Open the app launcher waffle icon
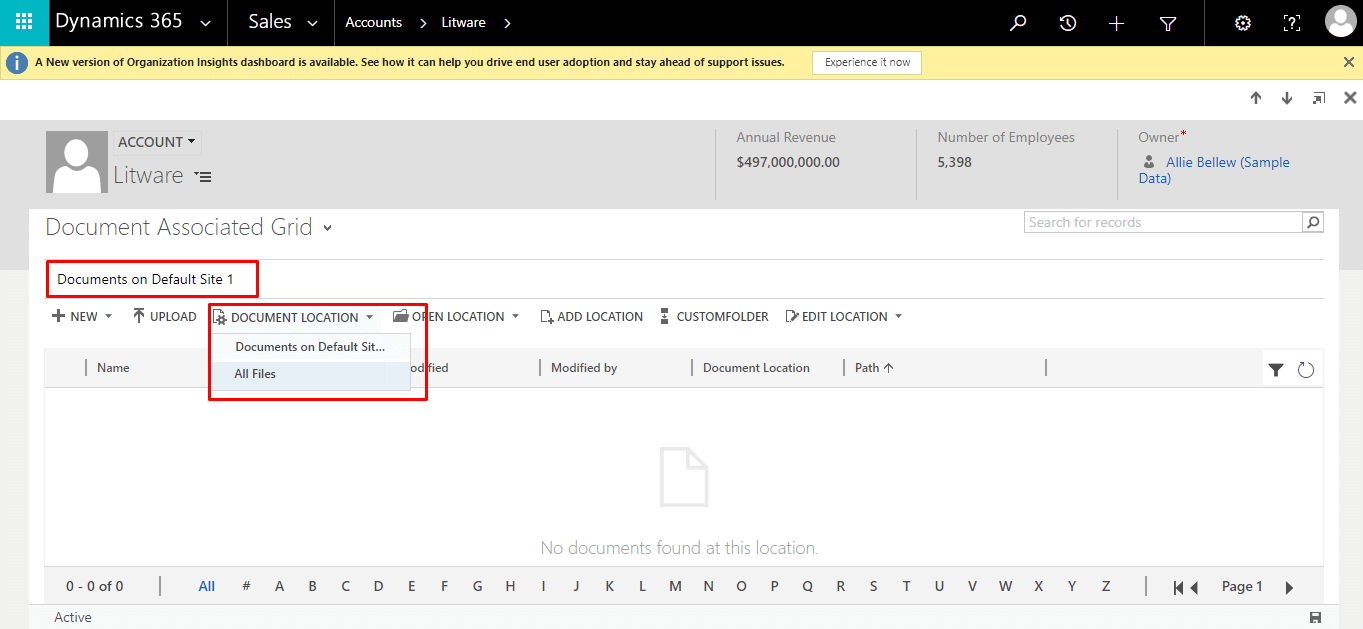Viewport: 1363px width, 629px height. pos(24,22)
